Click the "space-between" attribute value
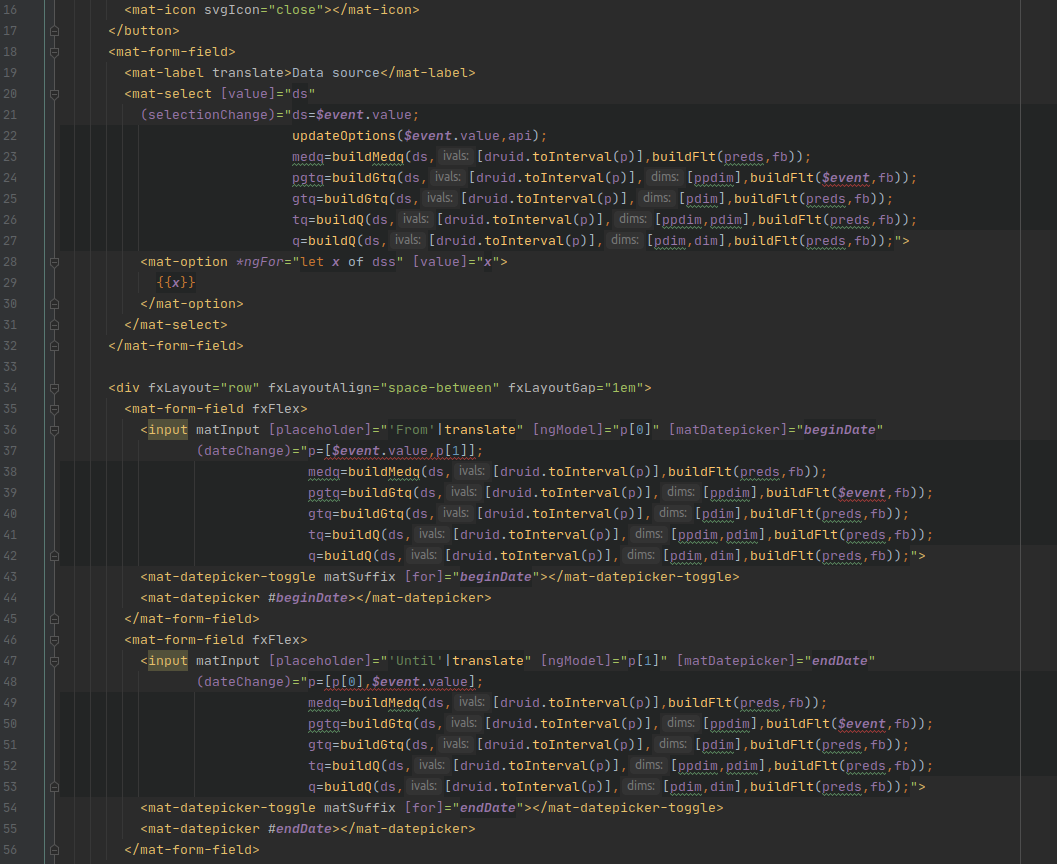 tap(440, 388)
